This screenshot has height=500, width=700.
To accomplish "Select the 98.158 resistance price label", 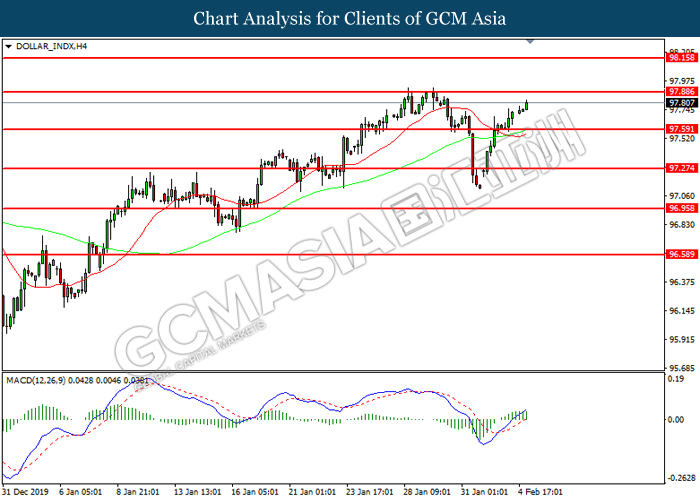I will click(x=681, y=58).
